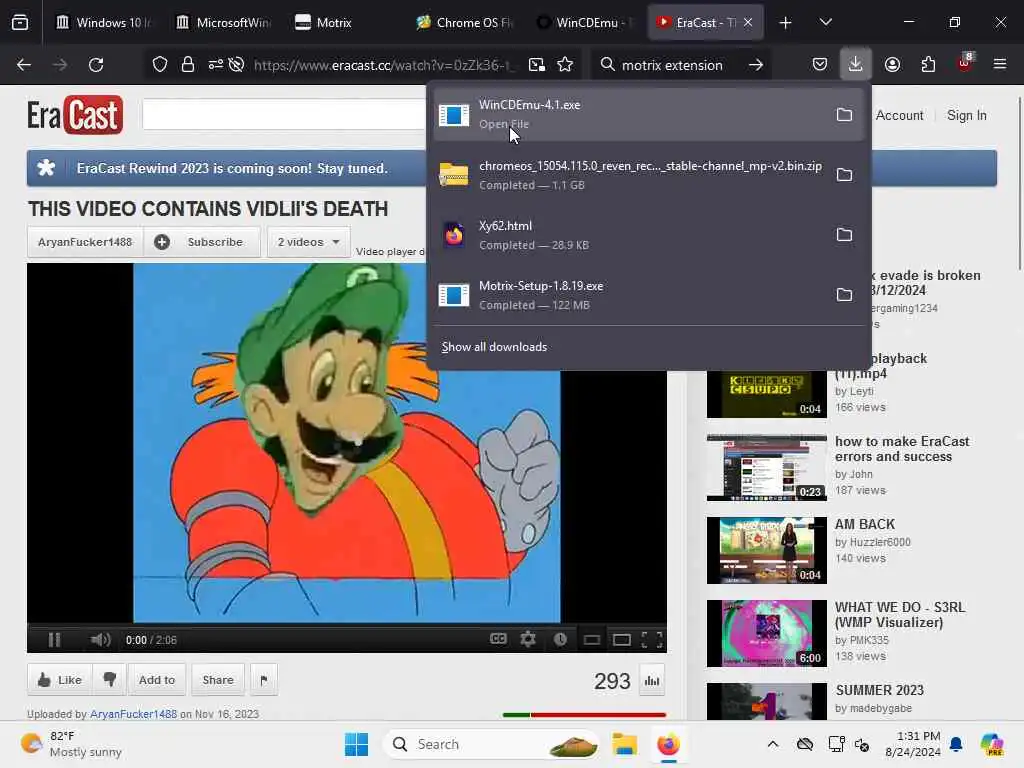Switch to Chrome OS Flex tab
Image resolution: width=1024 pixels, height=768 pixels.
pos(464,23)
